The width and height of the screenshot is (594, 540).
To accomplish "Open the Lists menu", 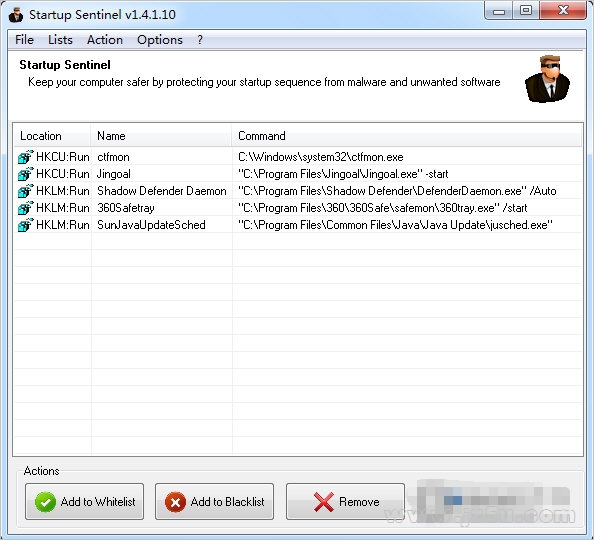I will 60,40.
